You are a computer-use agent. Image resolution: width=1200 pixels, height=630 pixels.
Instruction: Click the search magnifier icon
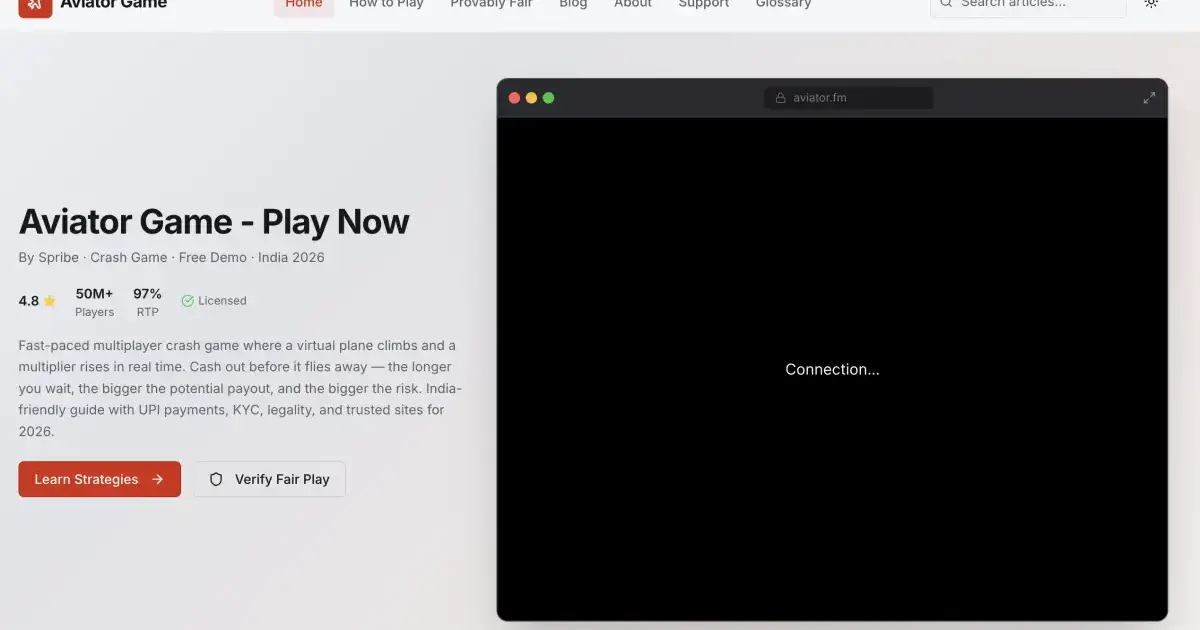pos(945,4)
